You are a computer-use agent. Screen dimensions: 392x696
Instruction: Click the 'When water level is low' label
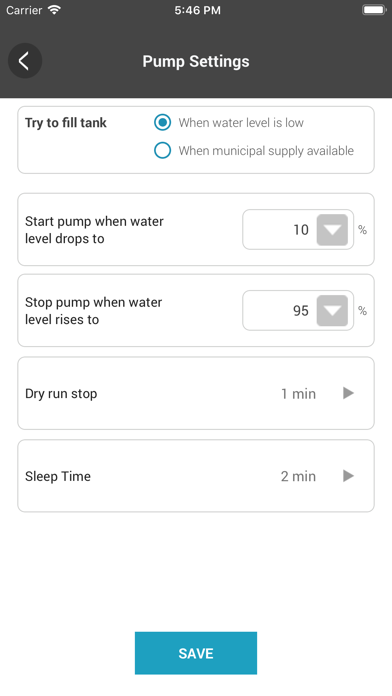241,123
